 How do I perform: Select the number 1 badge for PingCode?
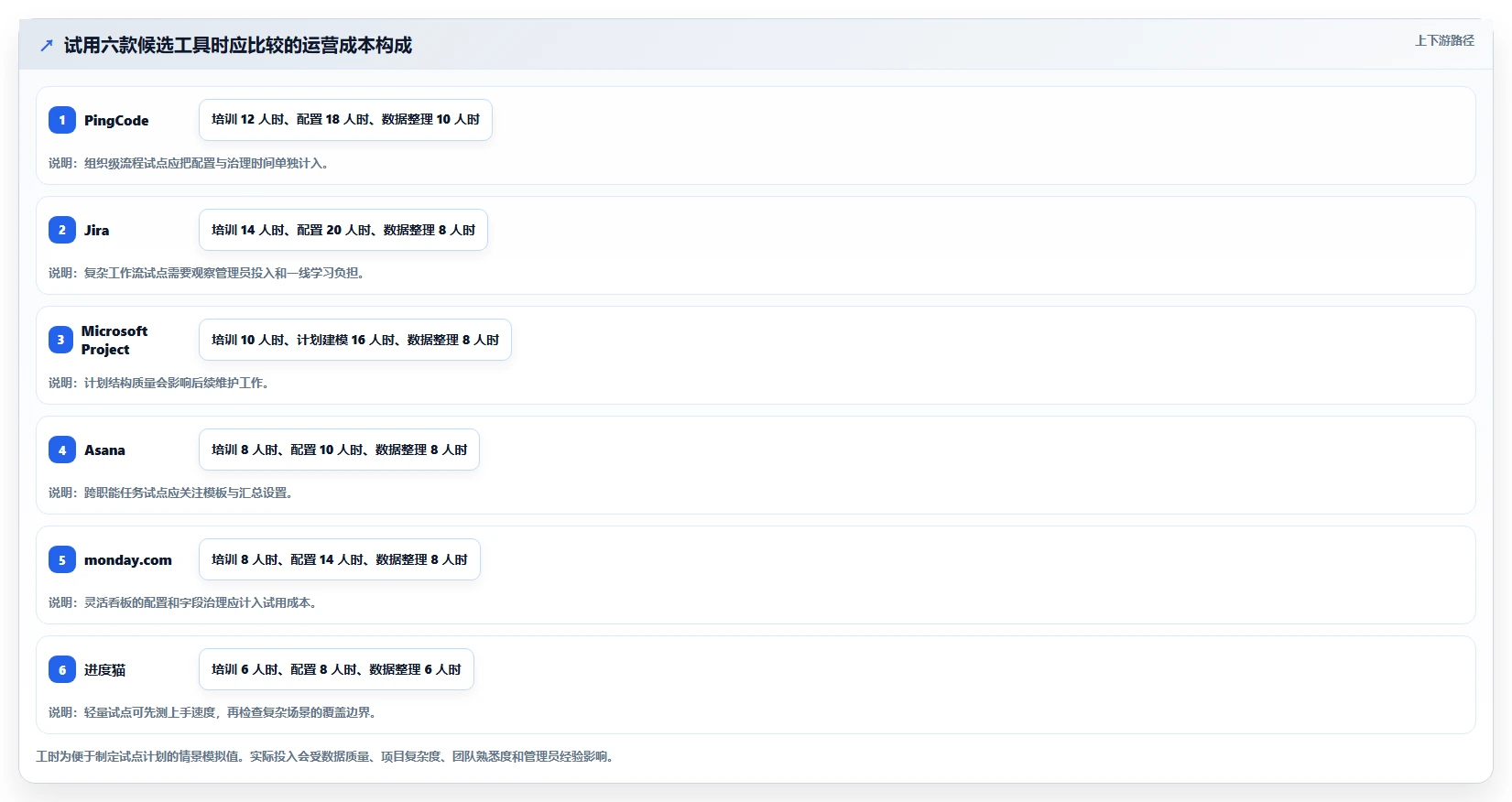point(62,120)
